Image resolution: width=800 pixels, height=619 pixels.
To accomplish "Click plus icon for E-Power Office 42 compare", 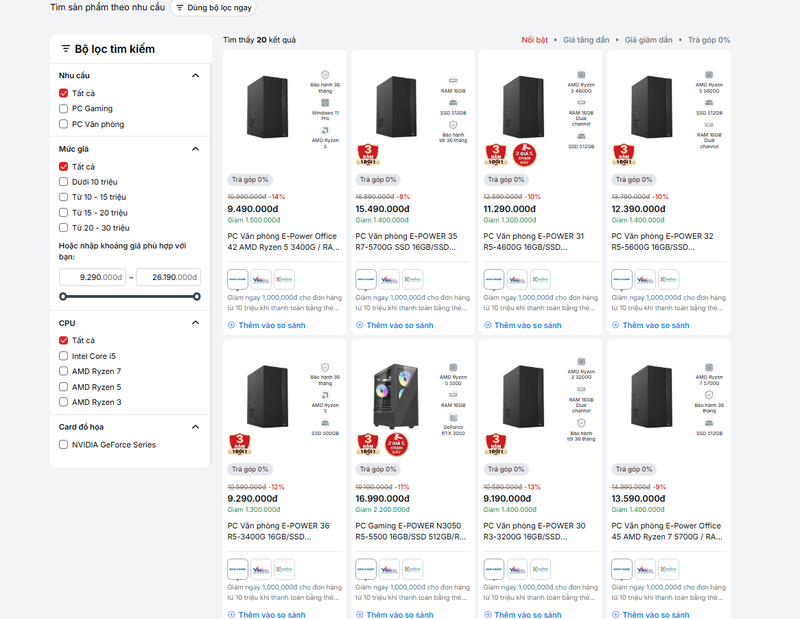I will 232,325.
